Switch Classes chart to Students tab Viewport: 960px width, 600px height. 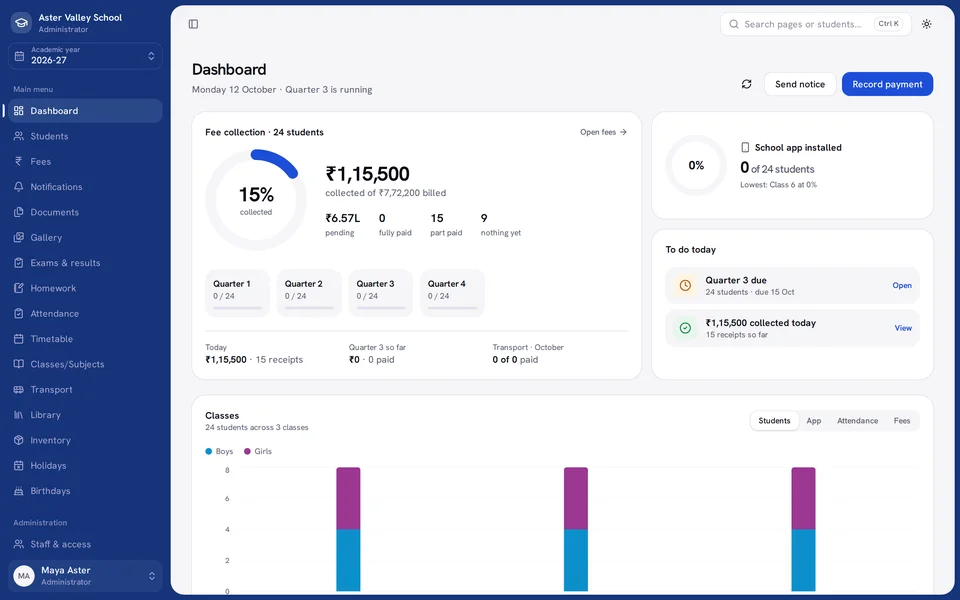tap(774, 421)
